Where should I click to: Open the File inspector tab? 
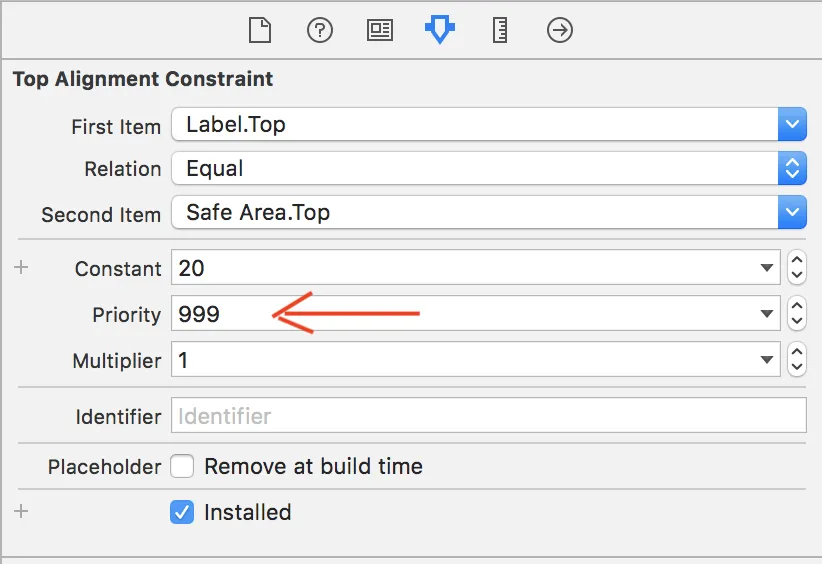tap(260, 31)
